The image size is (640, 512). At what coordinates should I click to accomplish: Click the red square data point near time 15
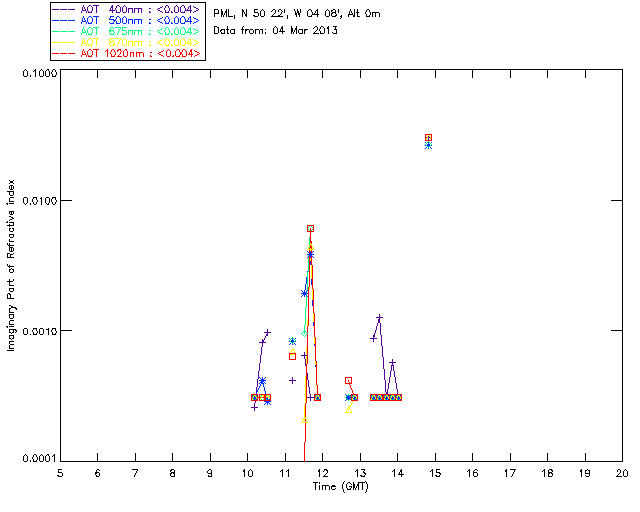428,138
